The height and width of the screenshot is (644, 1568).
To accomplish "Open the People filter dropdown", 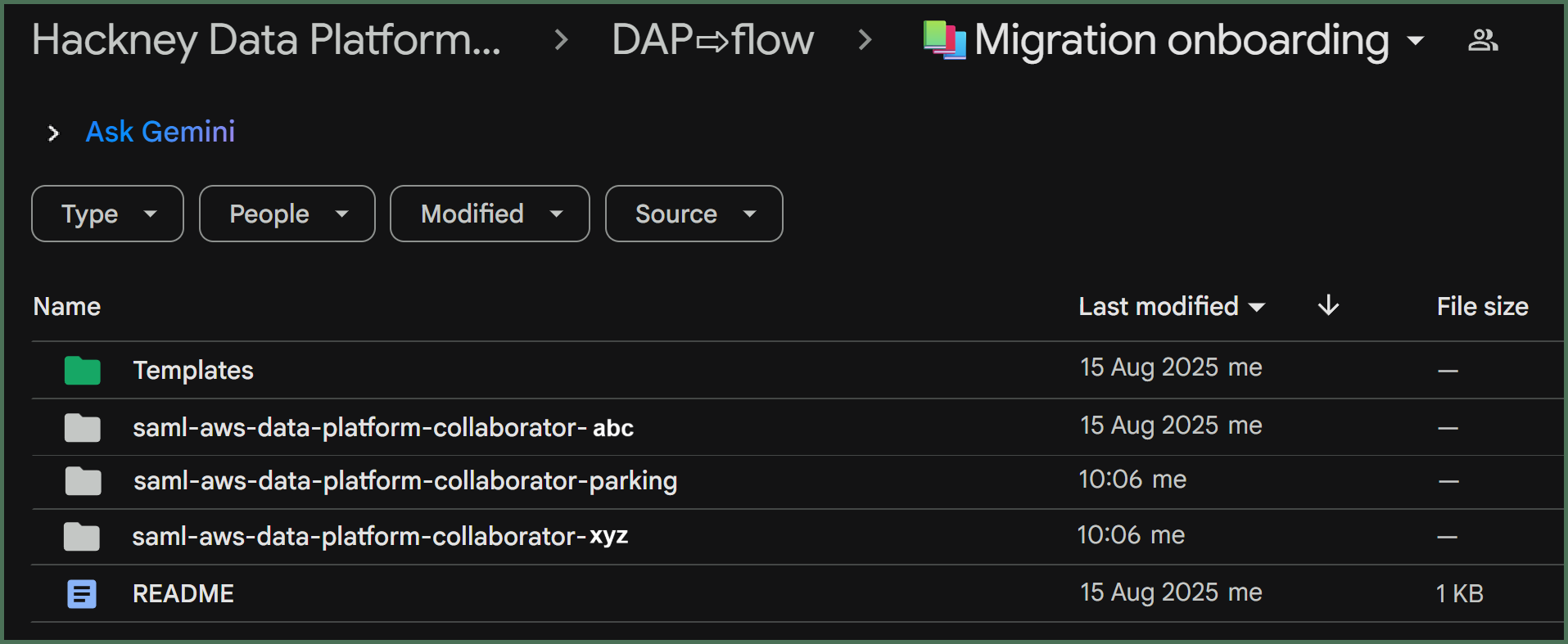I will 287,214.
